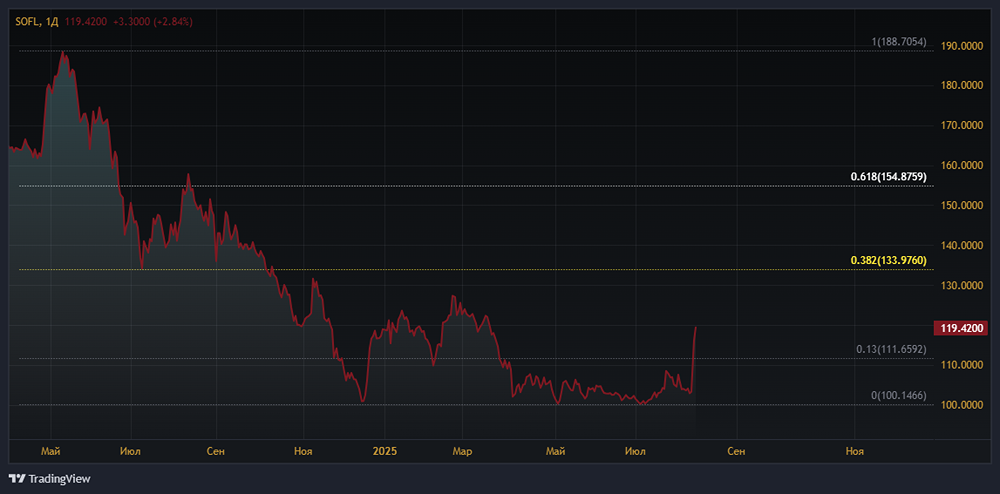Screen dimensions: 1000x494
Task: Select the 0(100.1466) Fibonacci base label
Action: pyautogui.click(x=898, y=396)
